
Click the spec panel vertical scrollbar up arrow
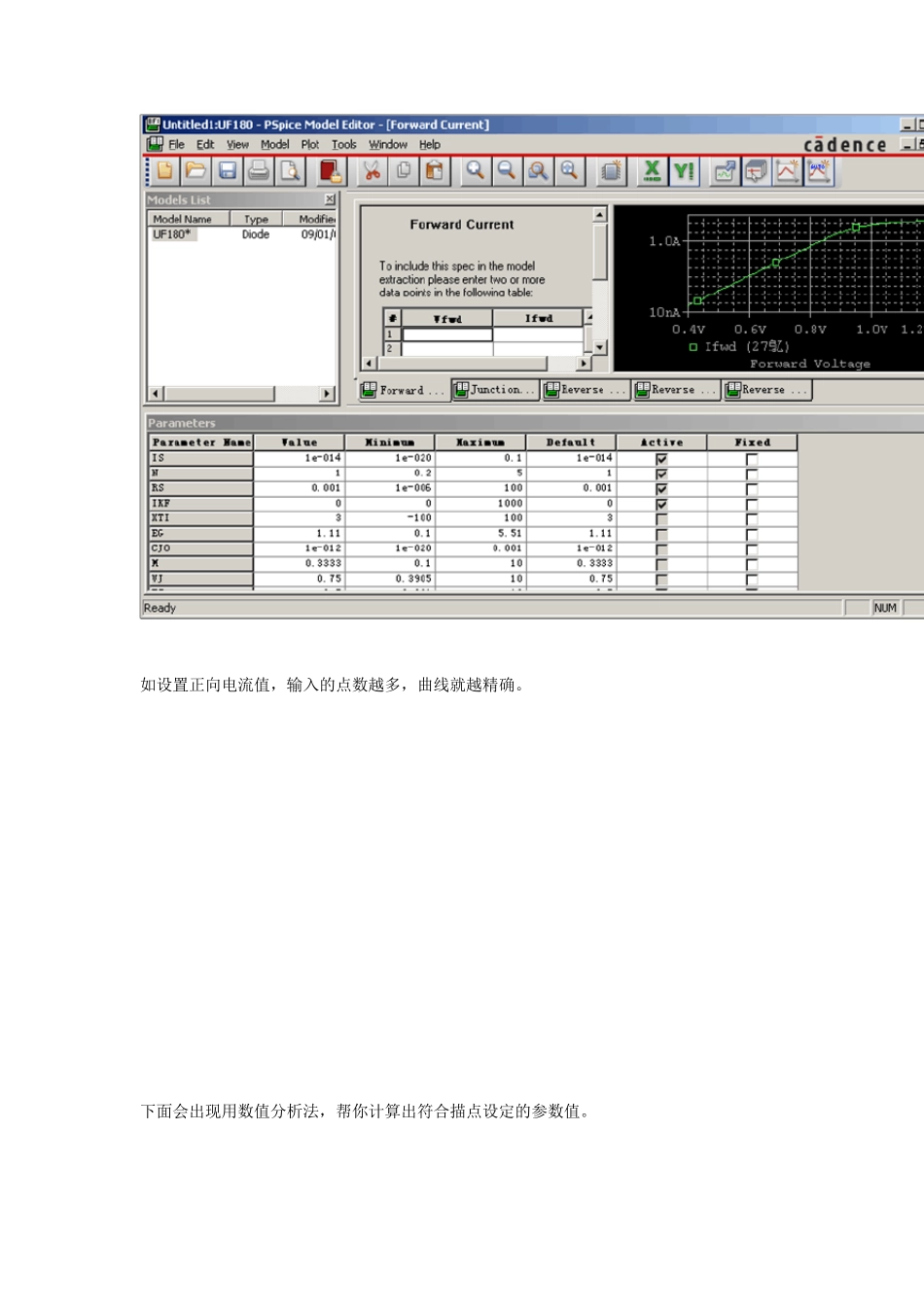coord(600,214)
